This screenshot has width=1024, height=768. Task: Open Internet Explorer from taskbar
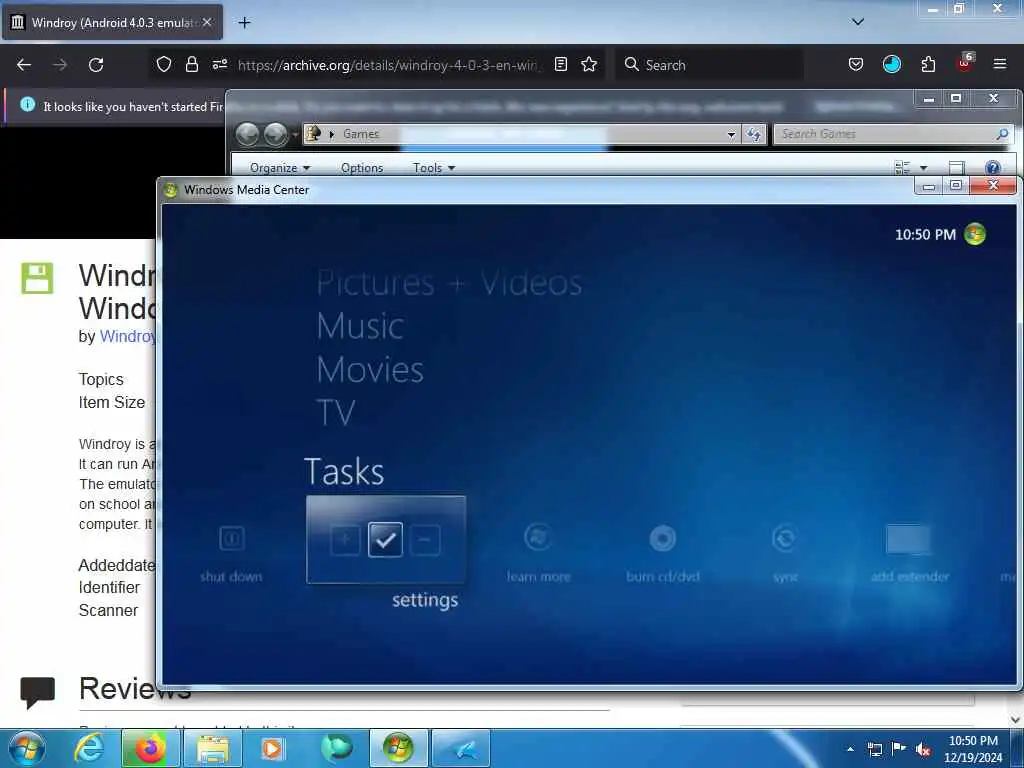88,748
